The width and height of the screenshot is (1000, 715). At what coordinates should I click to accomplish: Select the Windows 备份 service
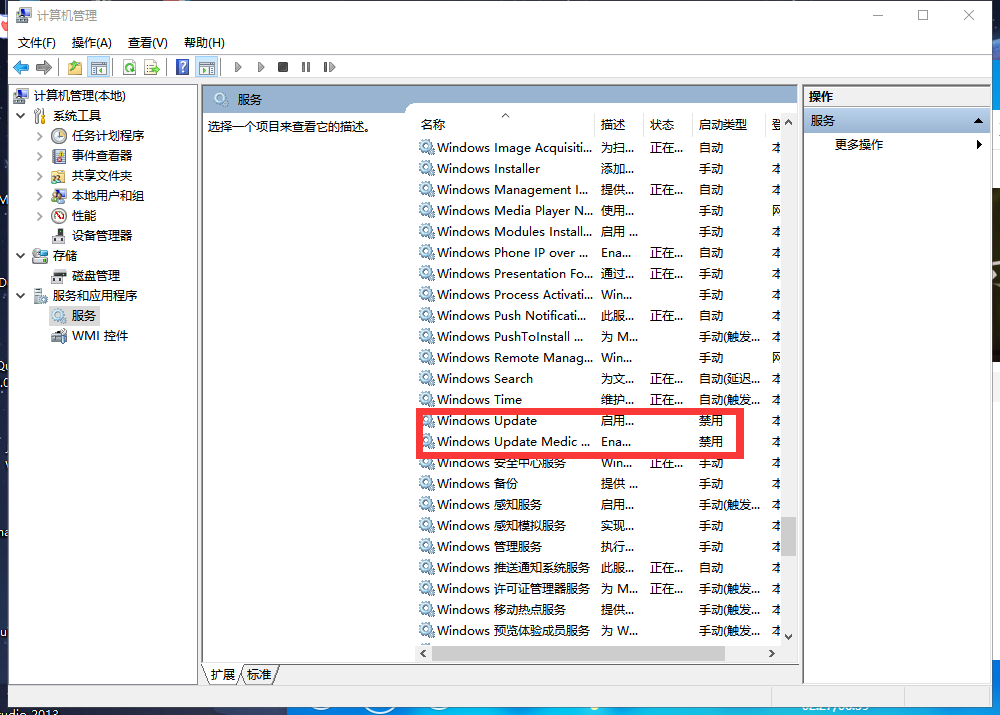tap(599, 483)
